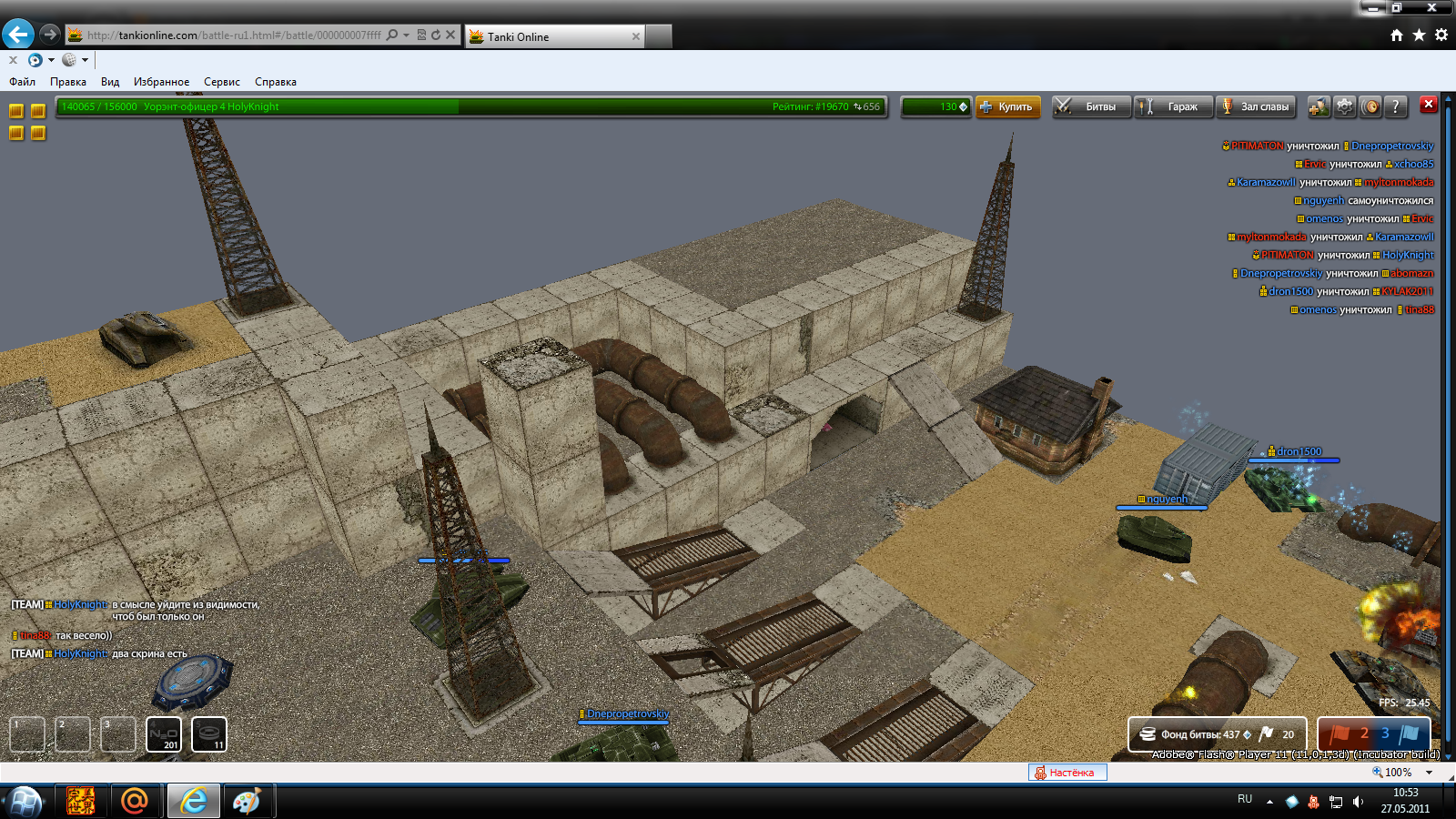Open the Избранное menu
This screenshot has height=819, width=1456.
click(x=162, y=82)
